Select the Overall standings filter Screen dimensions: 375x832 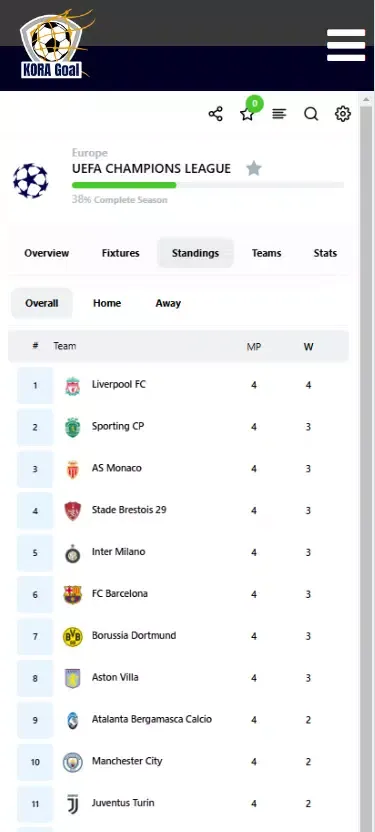[41, 303]
